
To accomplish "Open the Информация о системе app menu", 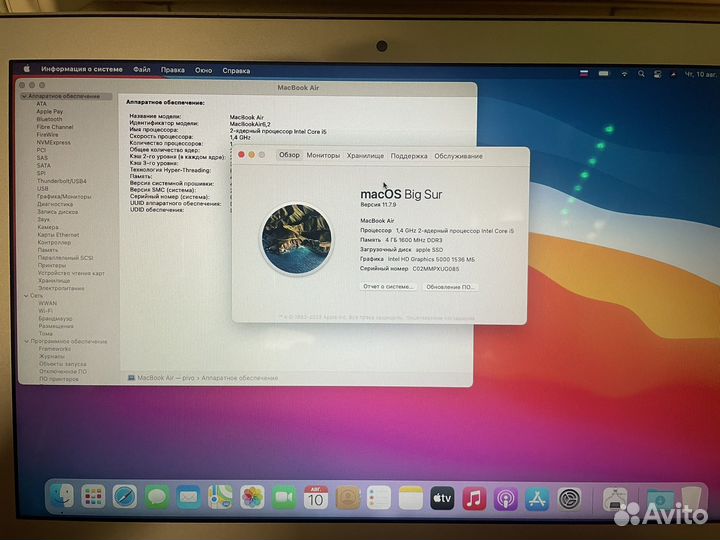I will 82,69.
